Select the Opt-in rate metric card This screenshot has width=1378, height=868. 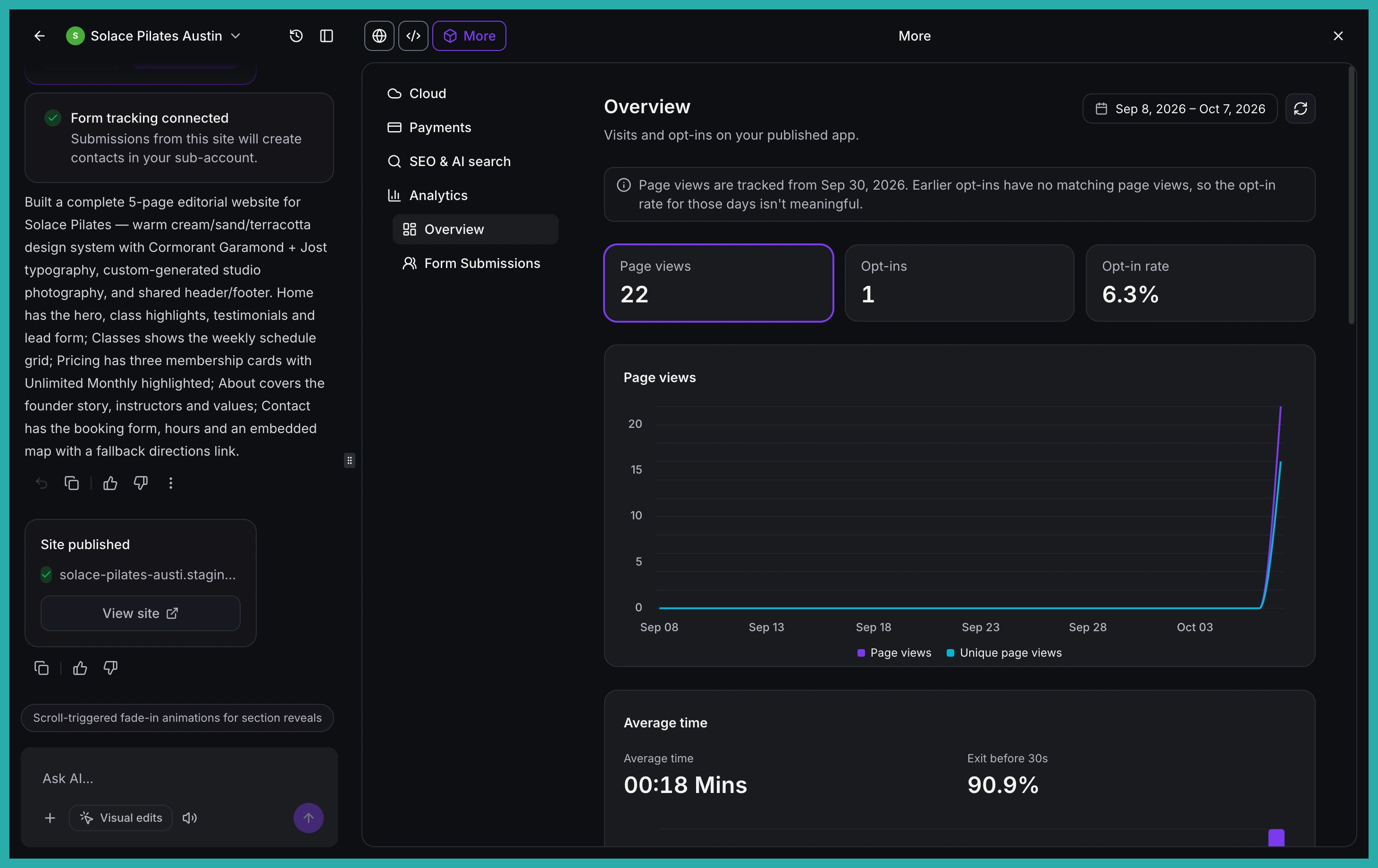tap(1200, 283)
